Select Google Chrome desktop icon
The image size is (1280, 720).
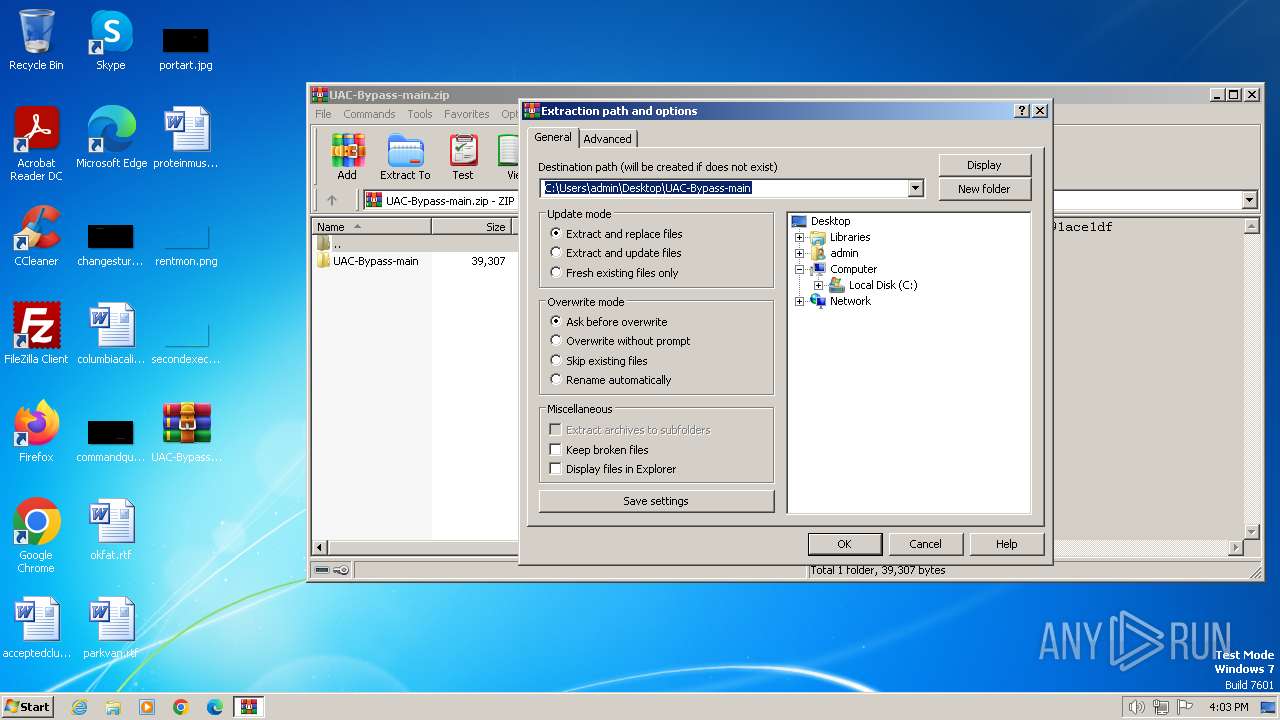coord(36,536)
